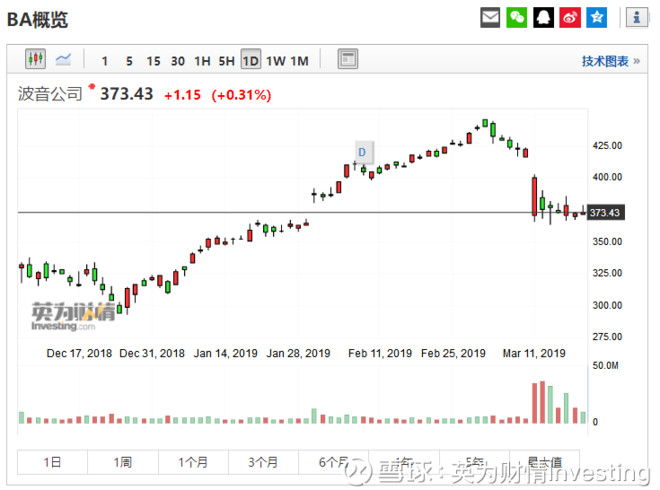This screenshot has height=490, width=660.
Task: Select the 6个月 time range tab
Action: (x=334, y=462)
